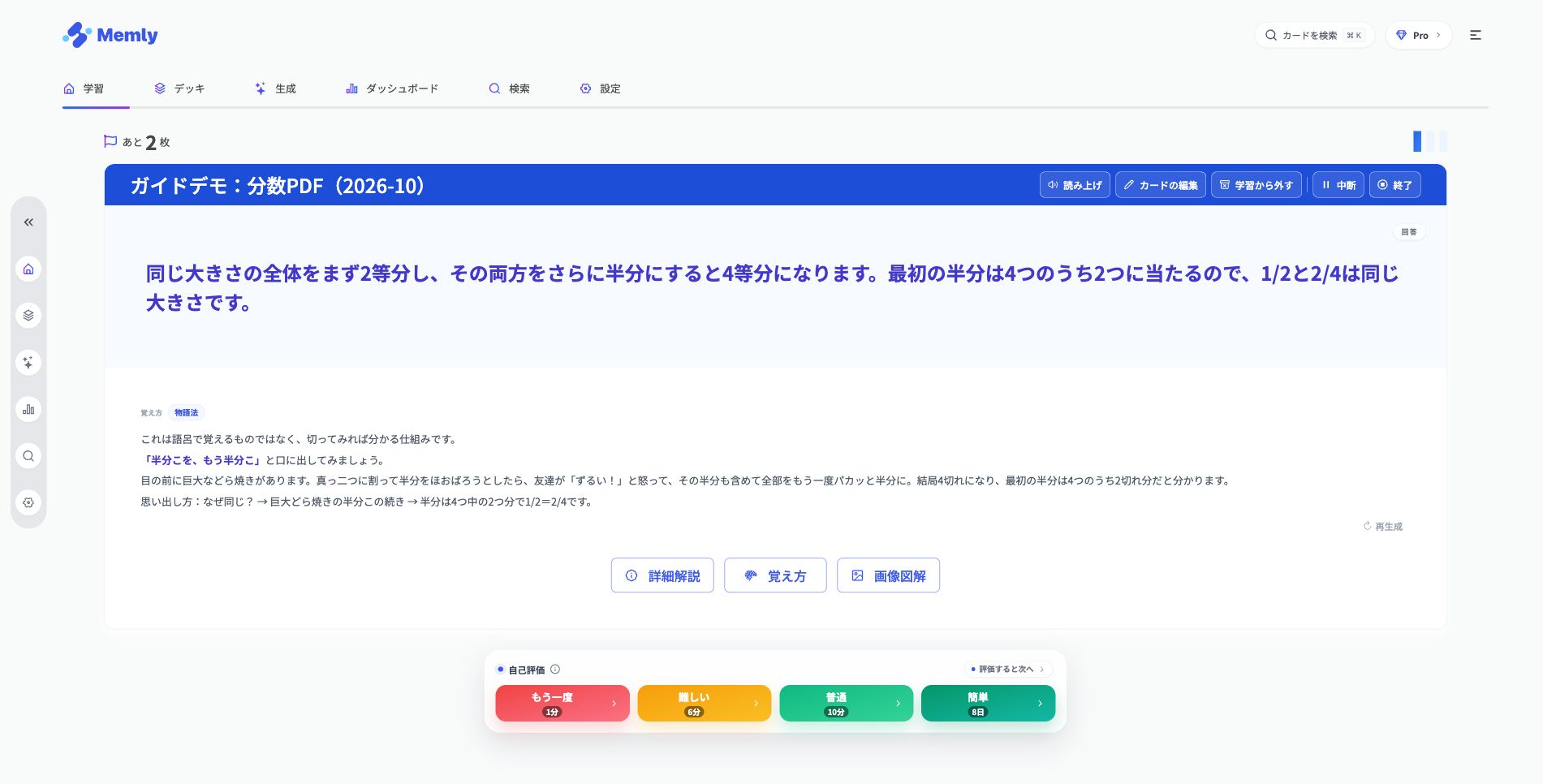The height and width of the screenshot is (784, 1543).
Task: Open the 評価すると次へ option
Action: (1009, 670)
